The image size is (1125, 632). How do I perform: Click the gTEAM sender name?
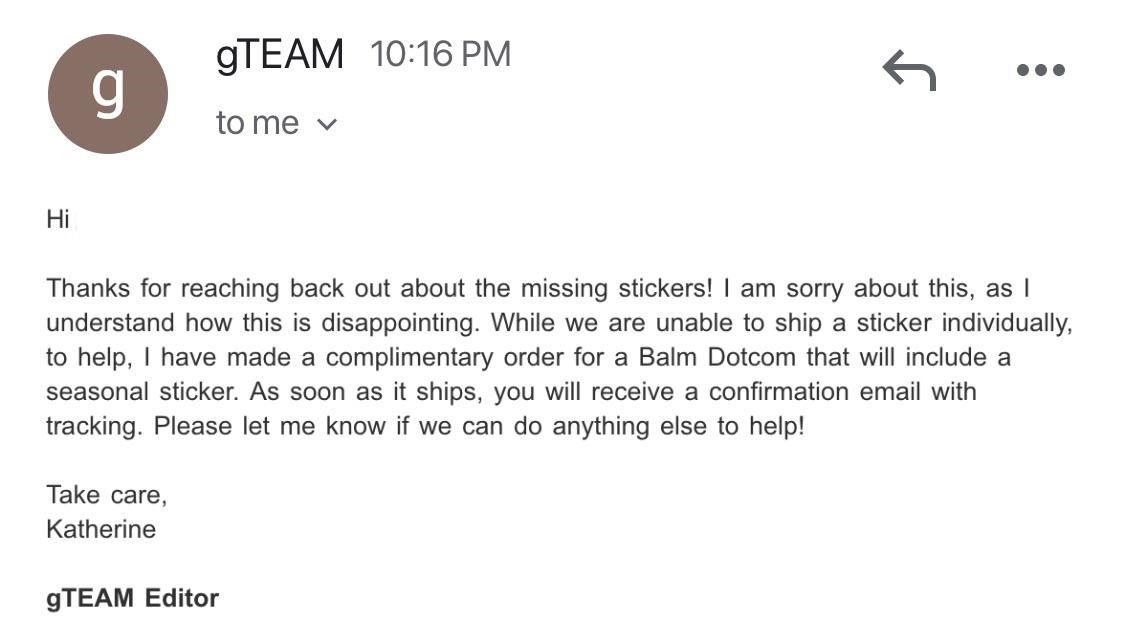[280, 54]
